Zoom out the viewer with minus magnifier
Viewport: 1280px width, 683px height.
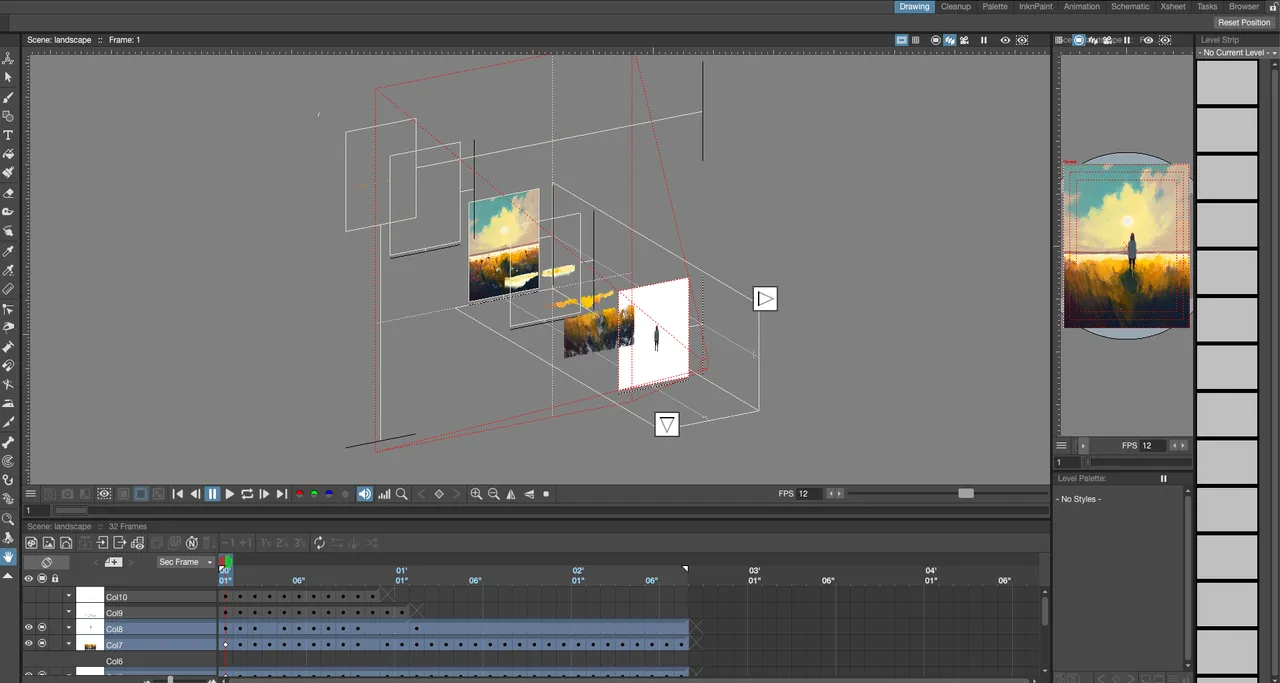click(494, 494)
